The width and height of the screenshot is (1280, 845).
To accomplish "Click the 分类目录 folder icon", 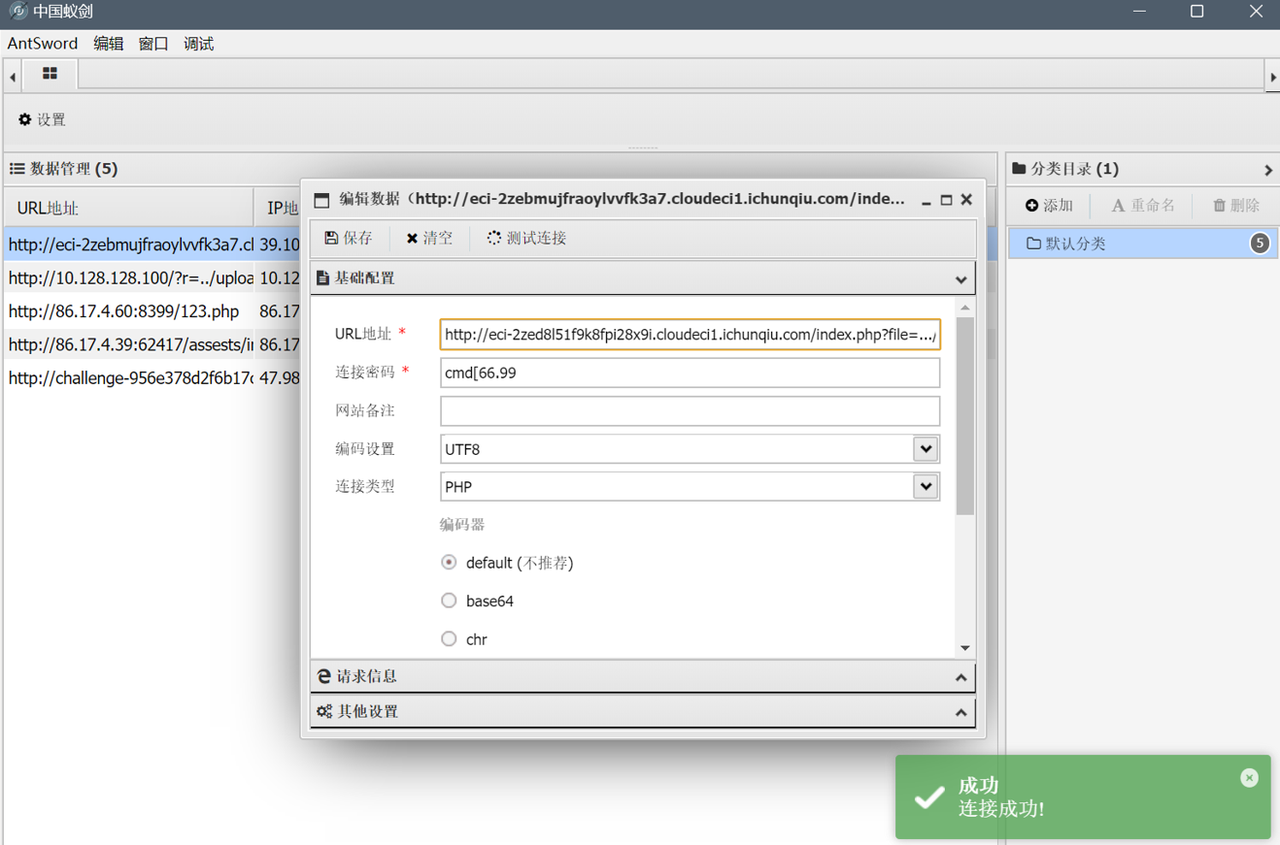I will (1020, 169).
